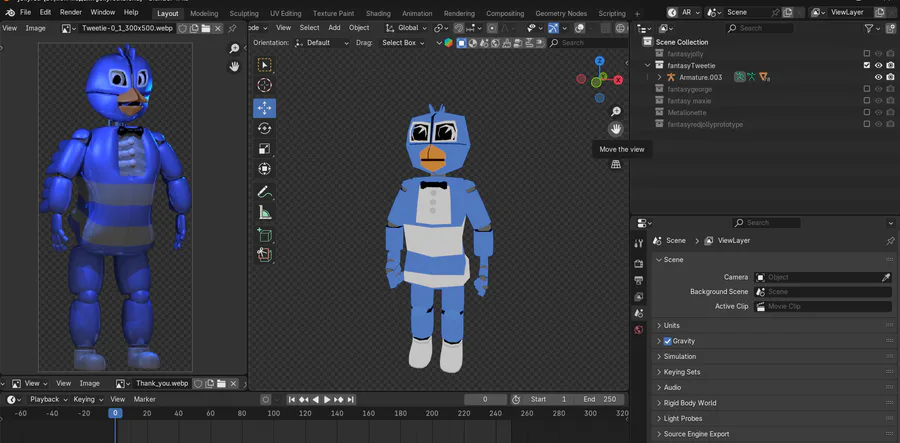Click the eyedropper beside Camera field
Image resolution: width=900 pixels, height=443 pixels.
tap(885, 277)
